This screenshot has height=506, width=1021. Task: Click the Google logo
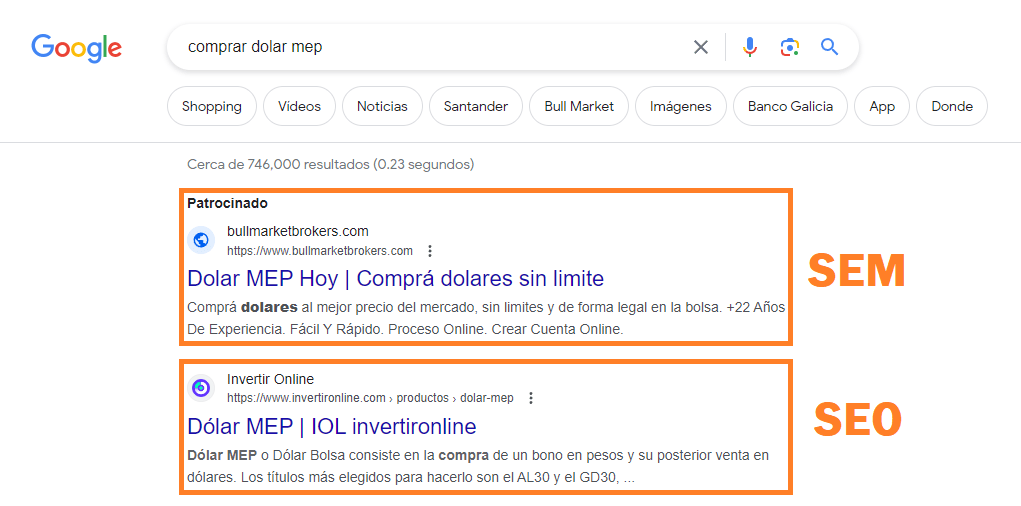click(x=76, y=47)
